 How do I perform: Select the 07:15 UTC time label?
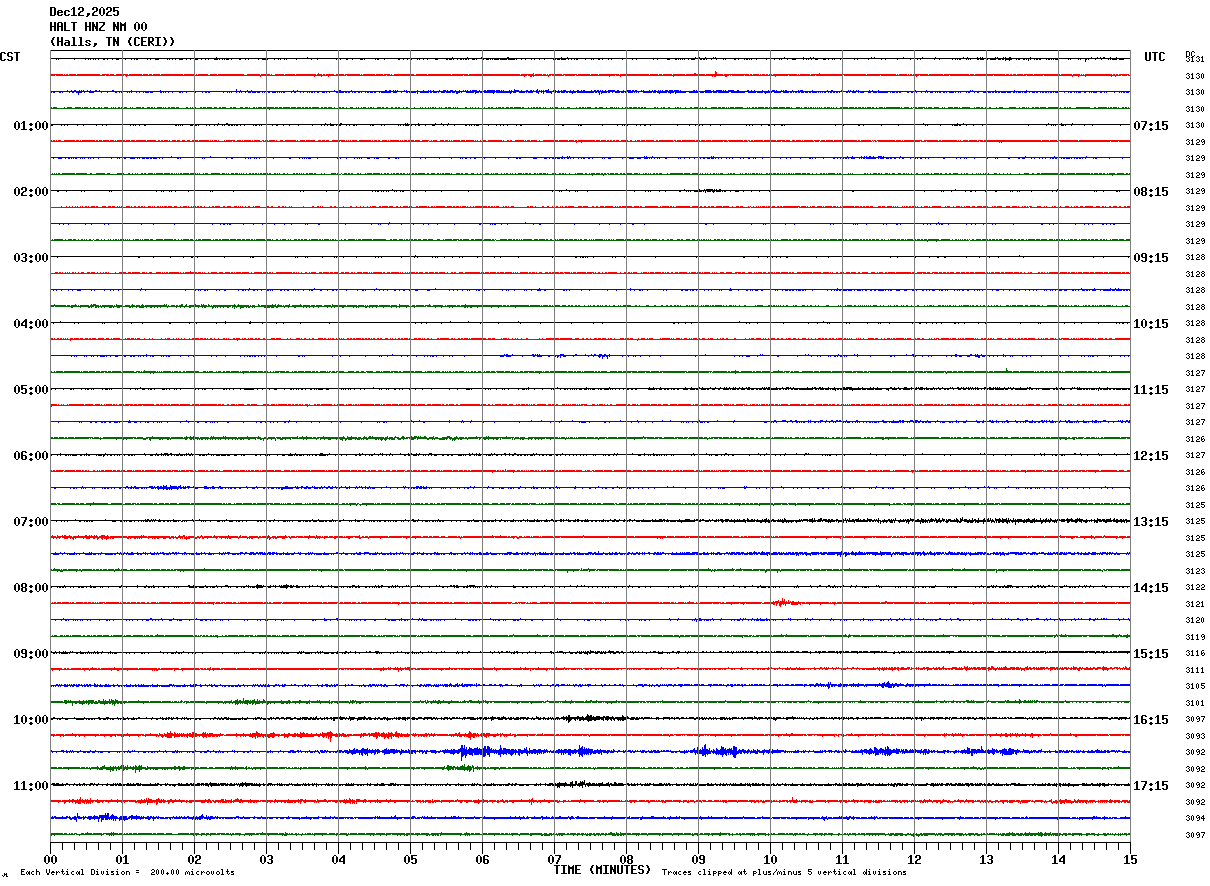tap(1151, 126)
